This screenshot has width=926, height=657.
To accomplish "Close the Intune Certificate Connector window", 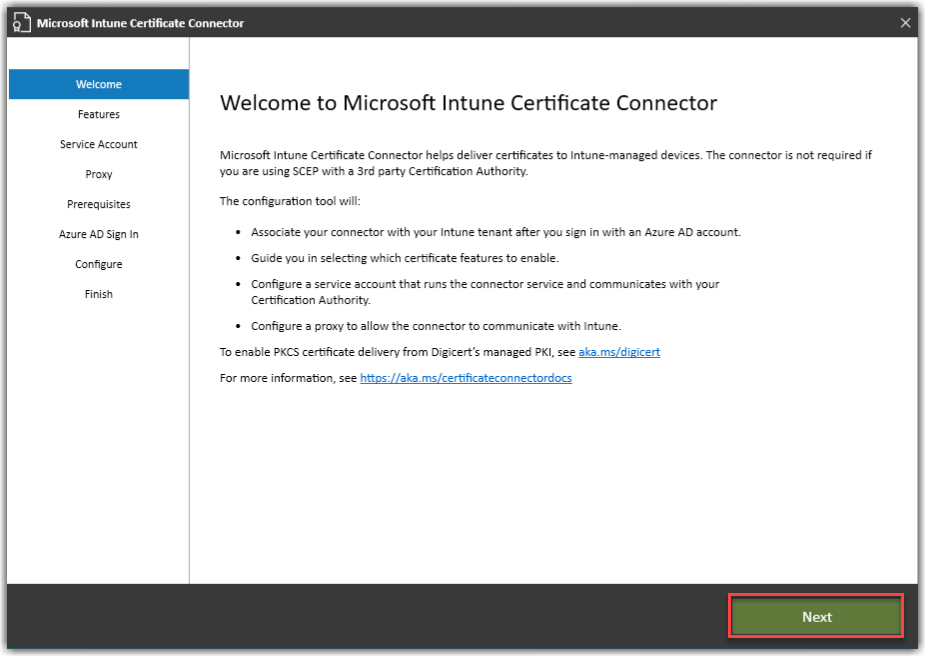I will click(905, 23).
